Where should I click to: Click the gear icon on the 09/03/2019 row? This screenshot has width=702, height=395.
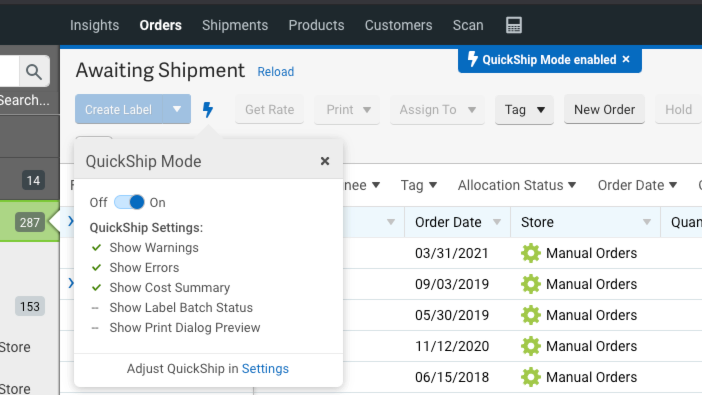point(531,284)
